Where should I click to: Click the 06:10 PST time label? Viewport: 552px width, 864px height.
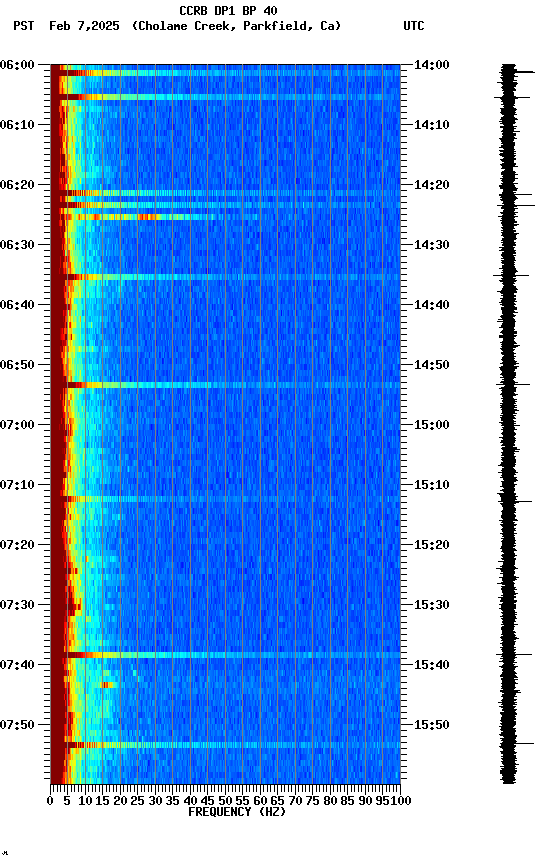(17, 125)
